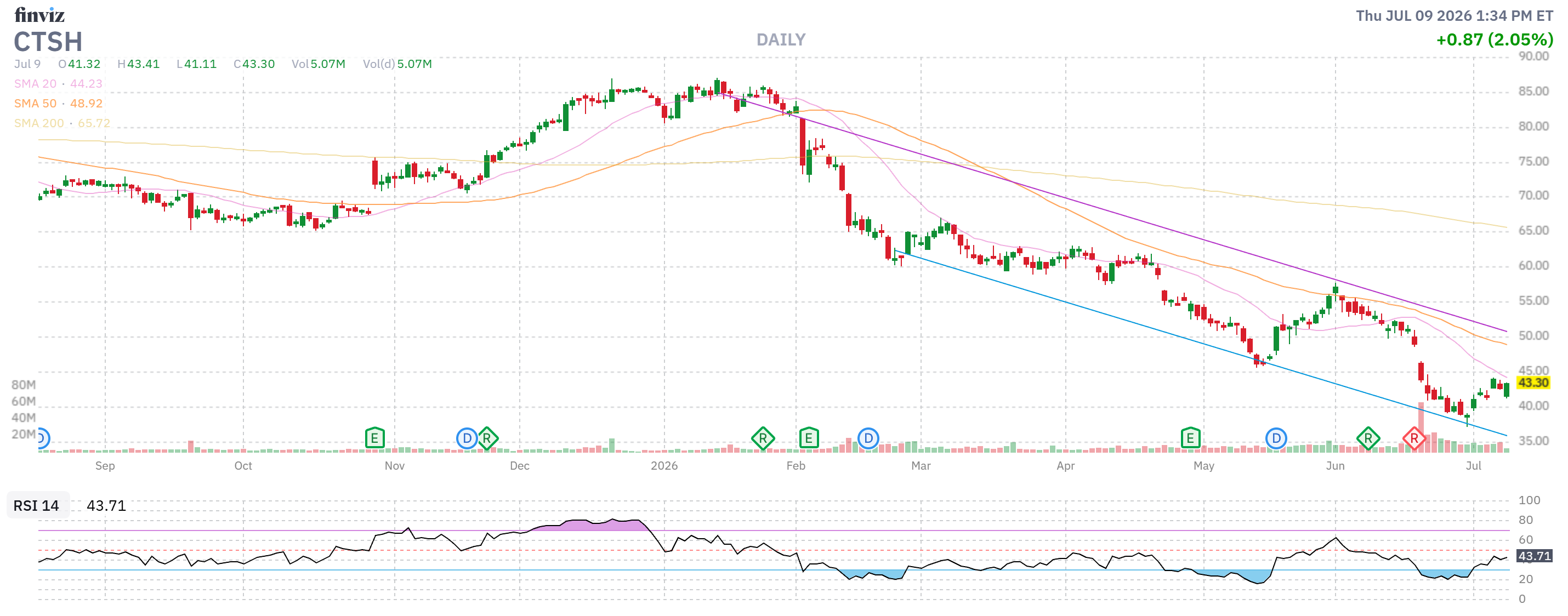Click the February dividend D marker
Screen dimensions: 1568x616
pos(868,438)
